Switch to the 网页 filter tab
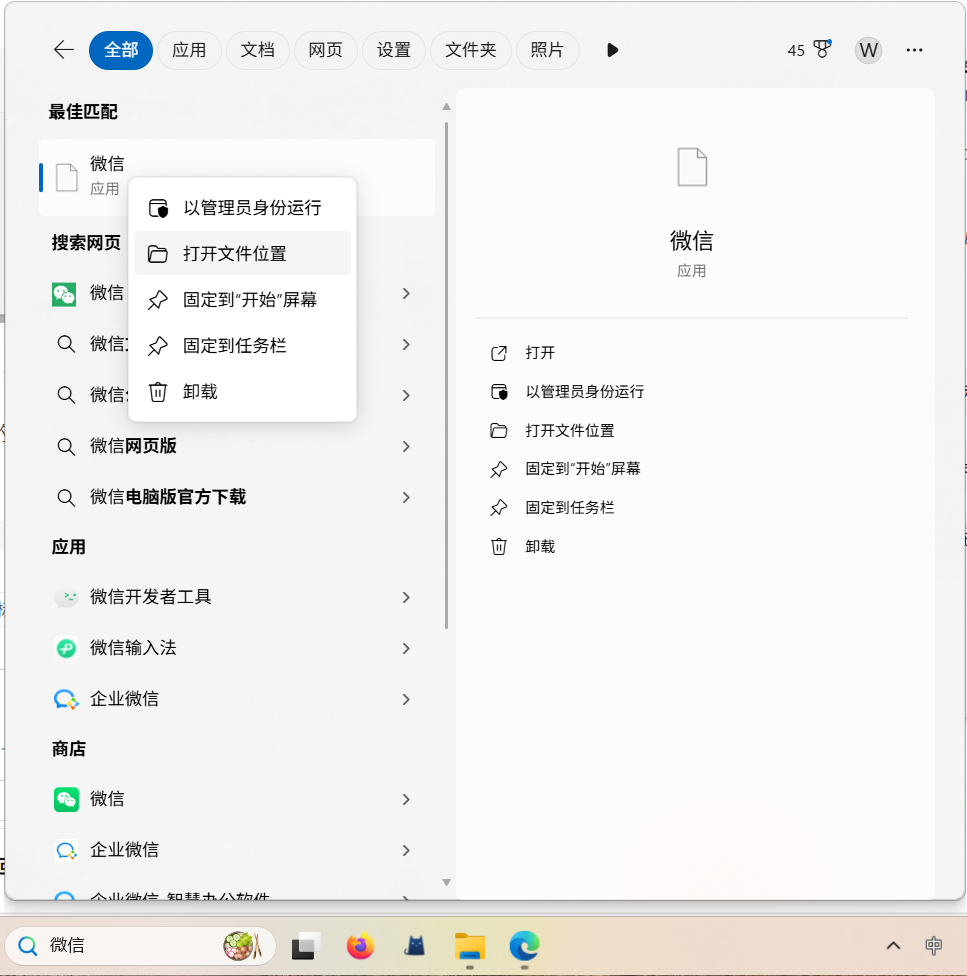This screenshot has width=967, height=976. coord(325,50)
